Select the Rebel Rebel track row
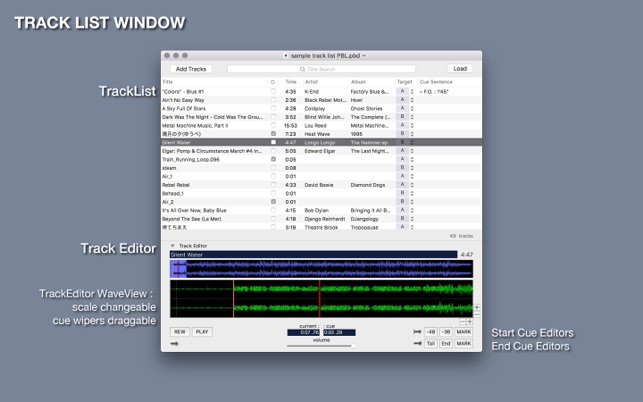The height and width of the screenshot is (402, 643). 322,185
